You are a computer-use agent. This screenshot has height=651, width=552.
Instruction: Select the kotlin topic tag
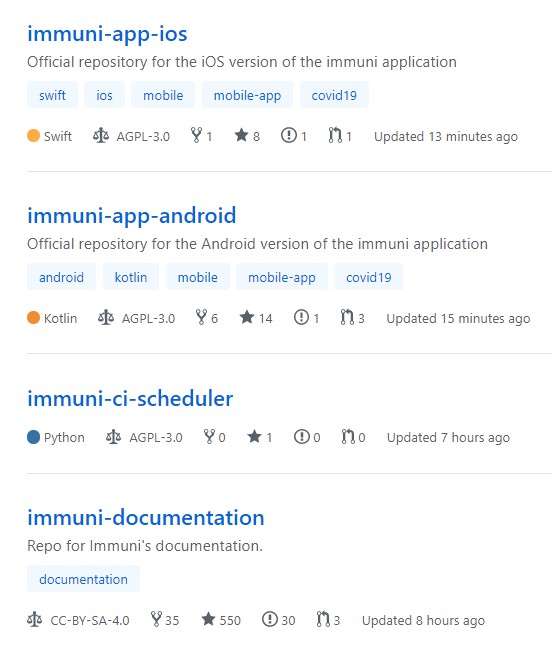coord(131,277)
